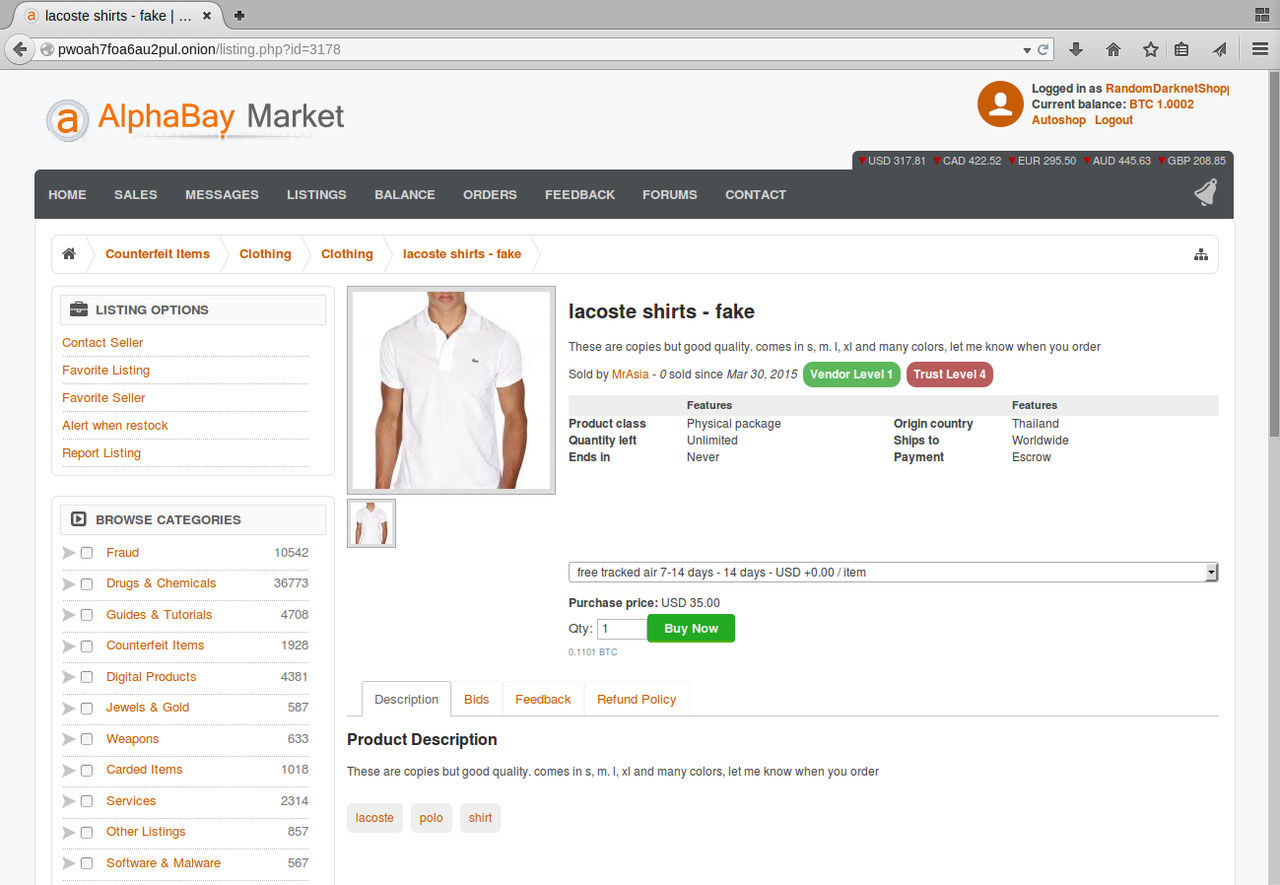This screenshot has width=1280, height=885.
Task: Tick the Services category checkbox
Action: [87, 801]
